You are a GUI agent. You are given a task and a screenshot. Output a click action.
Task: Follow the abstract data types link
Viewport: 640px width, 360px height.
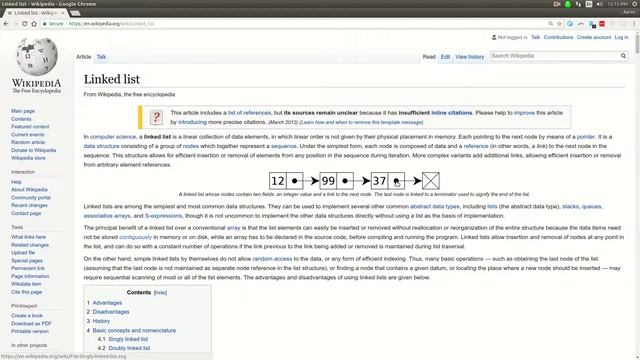pos(435,207)
